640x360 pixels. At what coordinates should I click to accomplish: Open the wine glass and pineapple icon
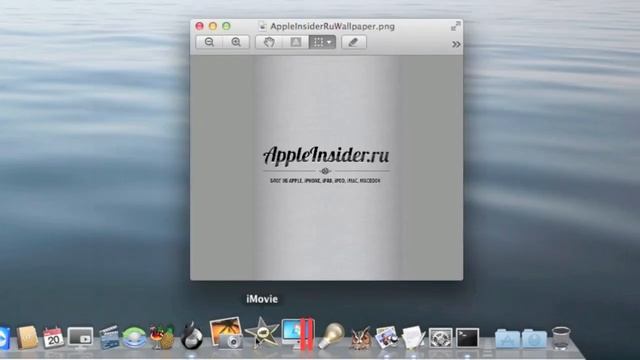coord(162,337)
